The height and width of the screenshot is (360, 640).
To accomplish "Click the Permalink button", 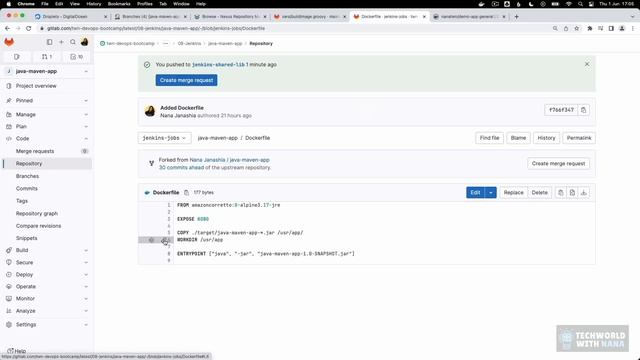I will point(579,138).
